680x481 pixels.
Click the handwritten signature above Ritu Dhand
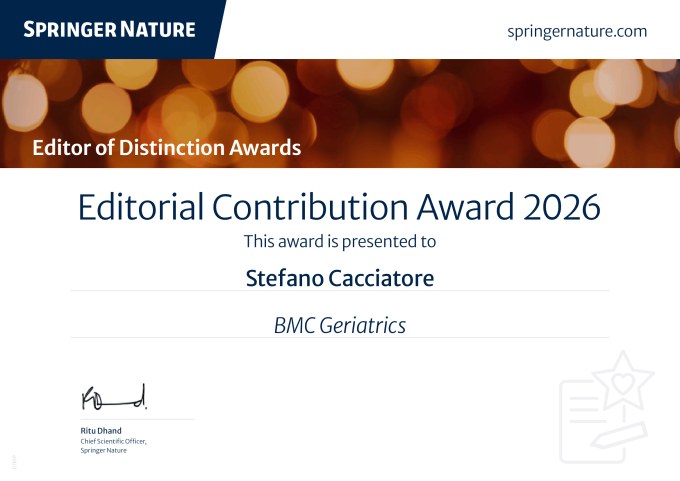[114, 397]
